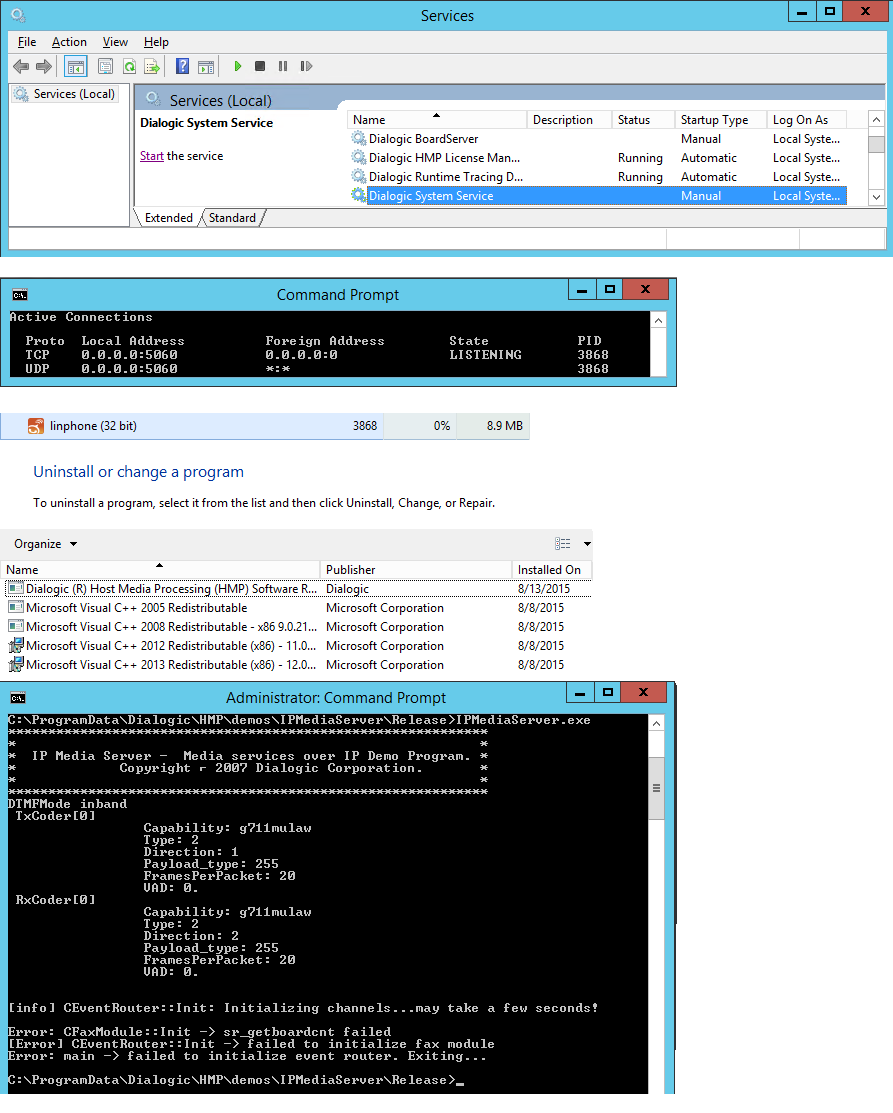Select Microsoft Visual C++ 2012 Redistributable

pos(298,647)
